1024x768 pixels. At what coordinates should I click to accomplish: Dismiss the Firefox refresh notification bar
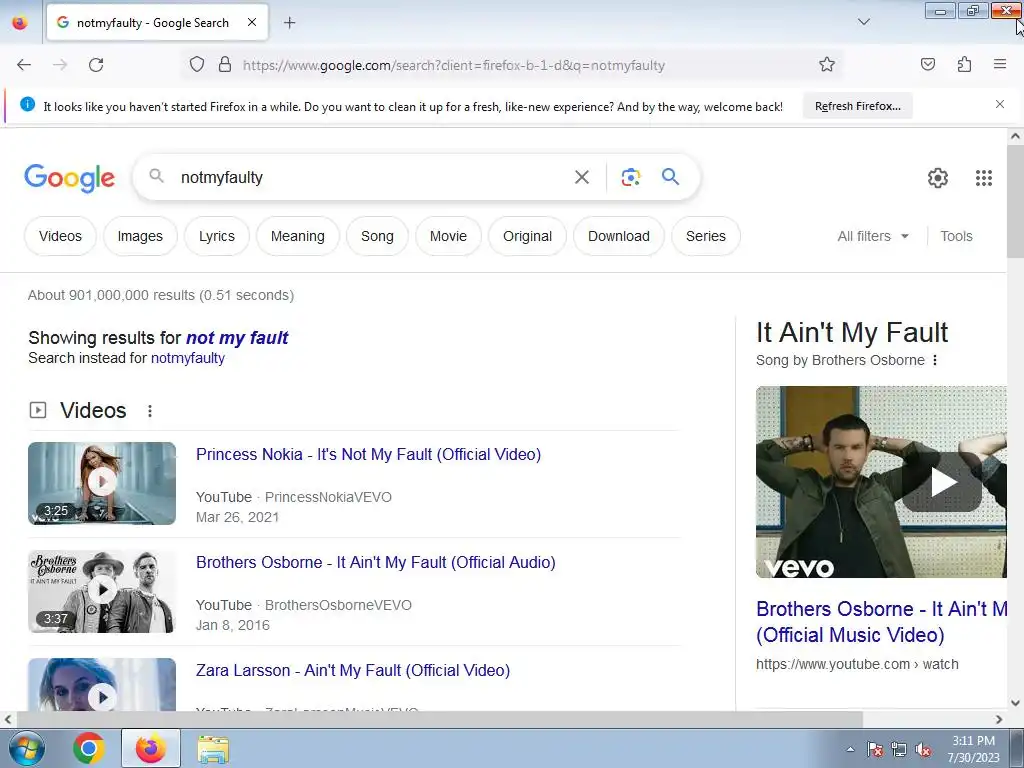[x=999, y=104]
